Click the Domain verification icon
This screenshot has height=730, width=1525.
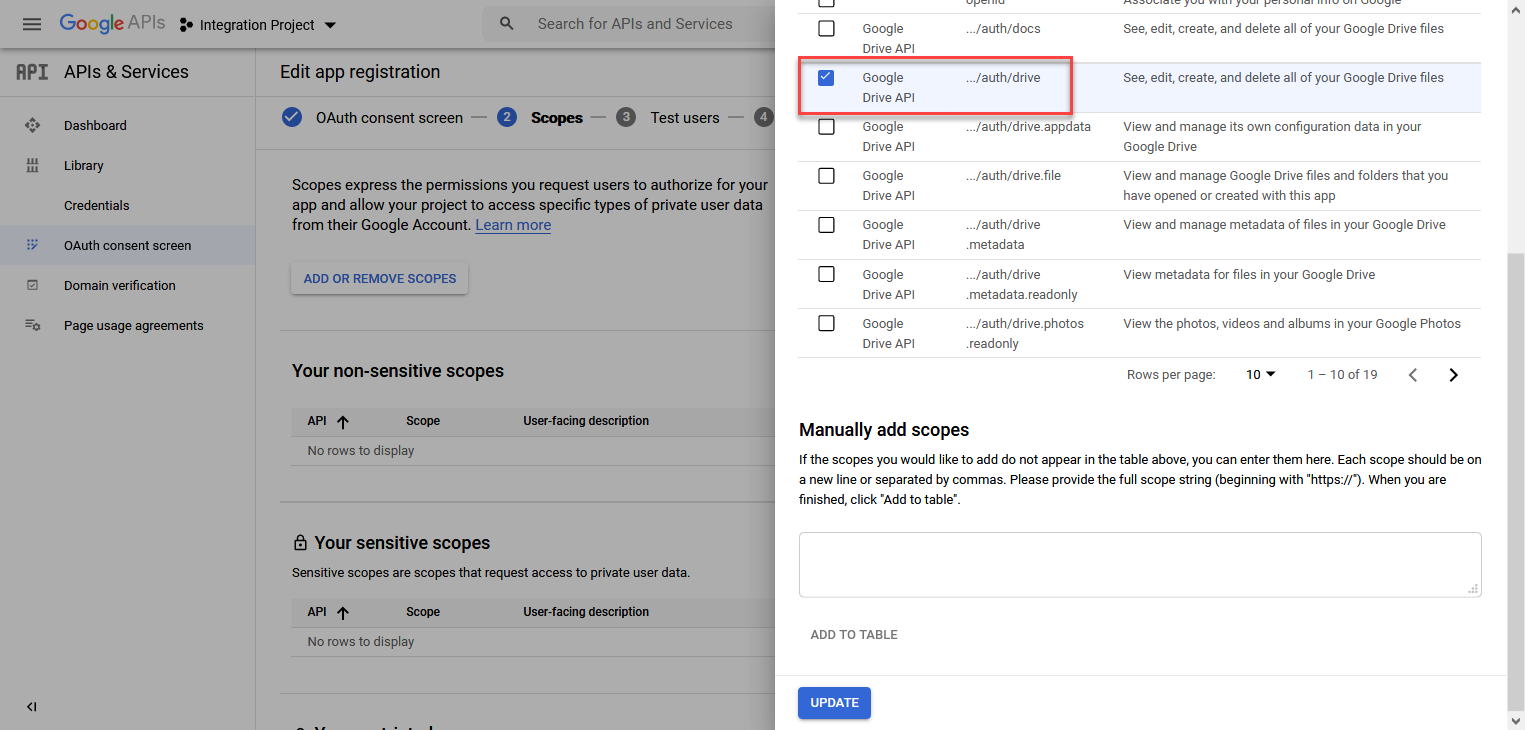click(32, 285)
